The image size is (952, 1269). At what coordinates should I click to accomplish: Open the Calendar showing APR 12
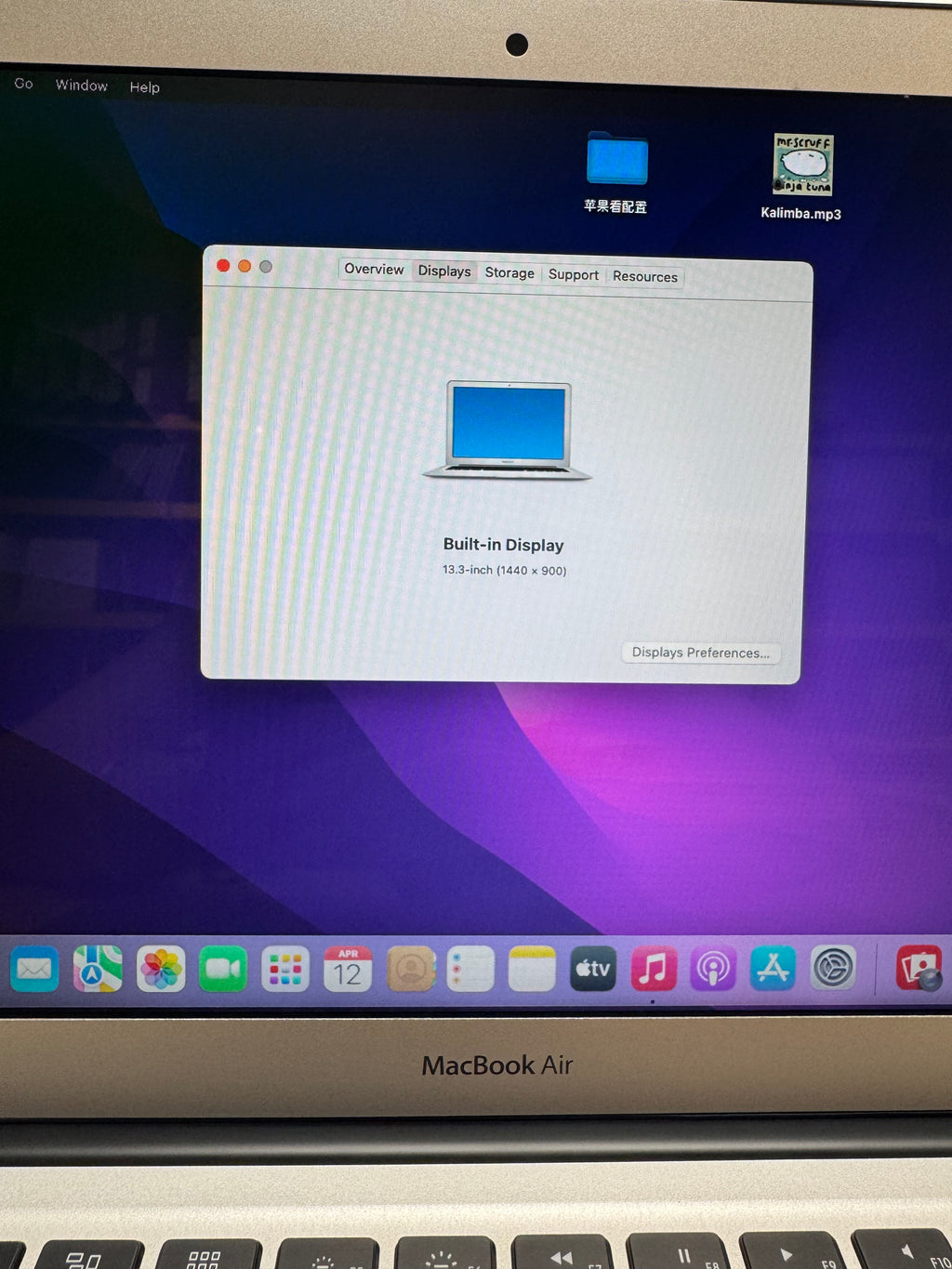pos(348,969)
